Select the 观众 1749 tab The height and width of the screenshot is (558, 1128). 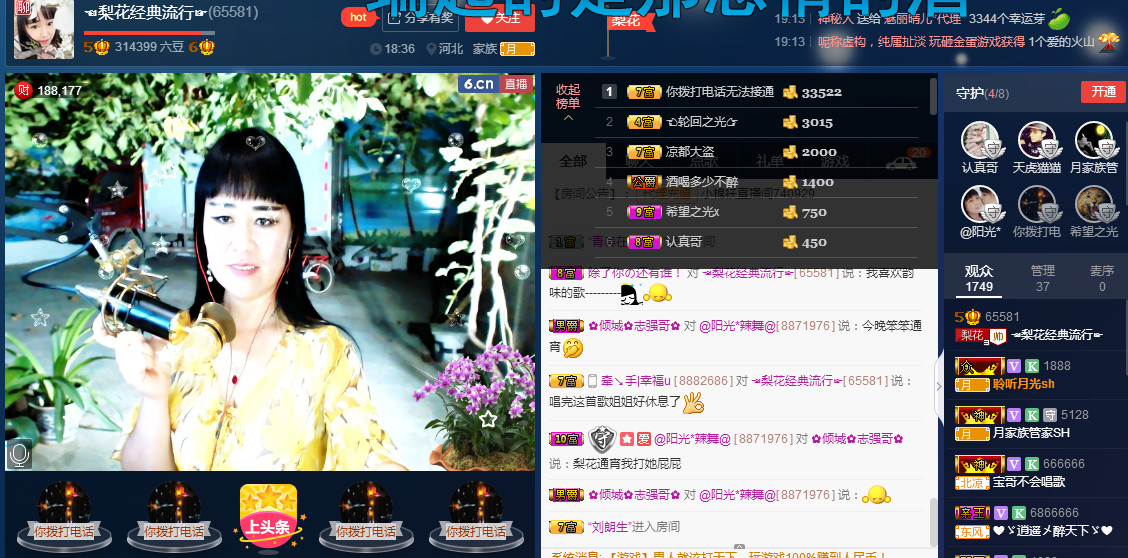click(x=979, y=278)
